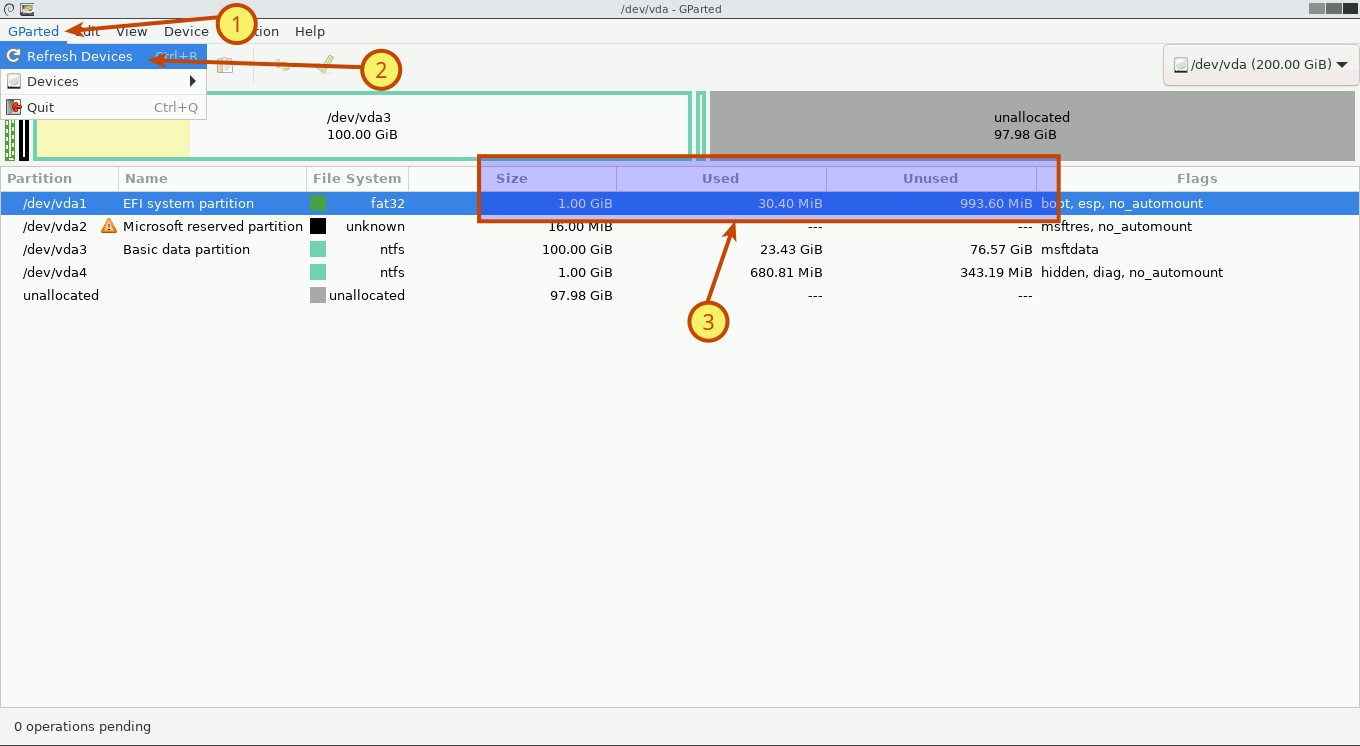Click the 'Basic data partition' name cell
This screenshot has height=746, width=1360.
186,249
